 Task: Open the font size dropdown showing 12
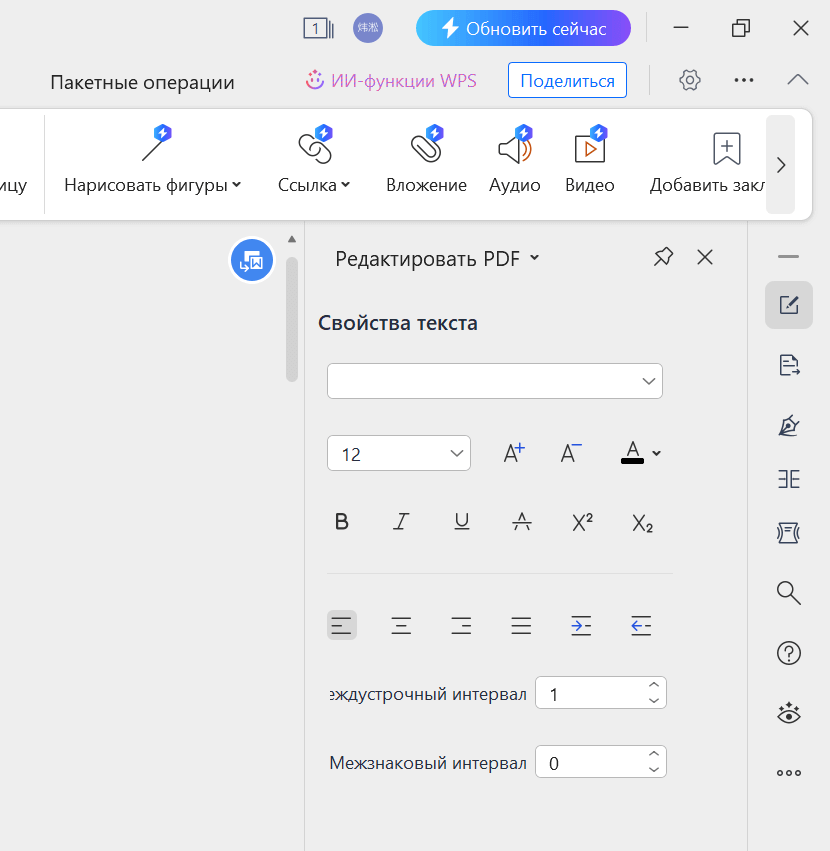[x=398, y=452]
